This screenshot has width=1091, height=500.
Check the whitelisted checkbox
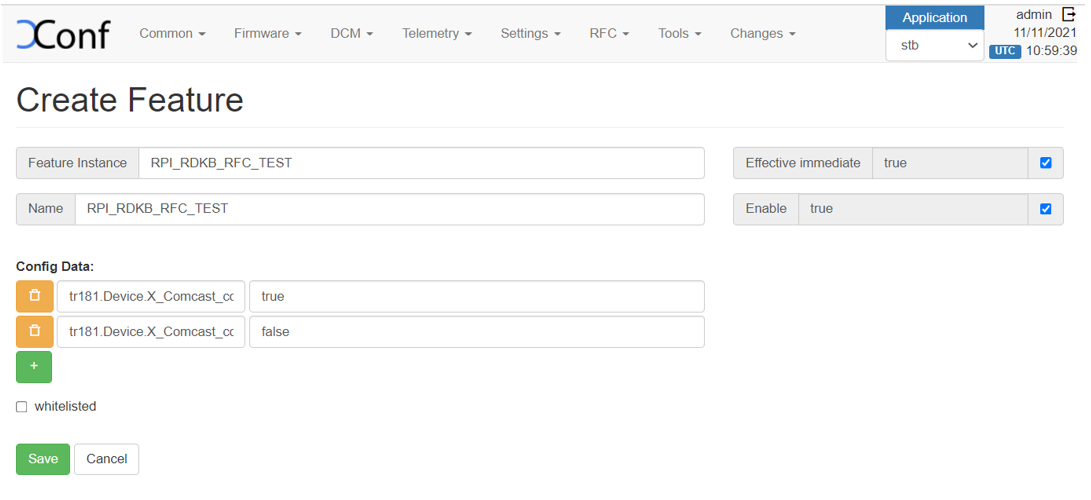point(22,407)
